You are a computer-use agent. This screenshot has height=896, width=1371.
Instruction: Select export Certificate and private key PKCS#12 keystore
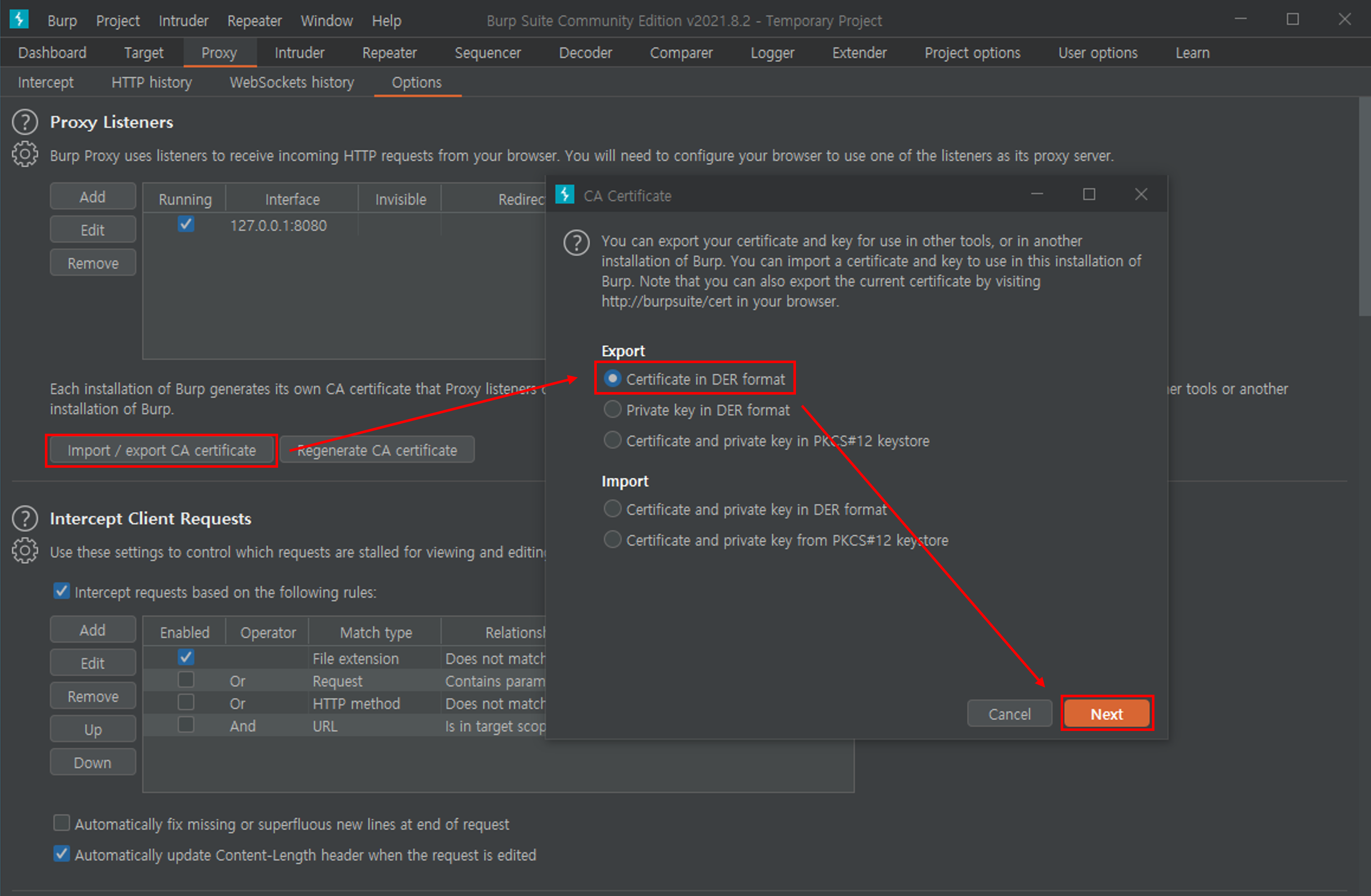click(x=612, y=441)
